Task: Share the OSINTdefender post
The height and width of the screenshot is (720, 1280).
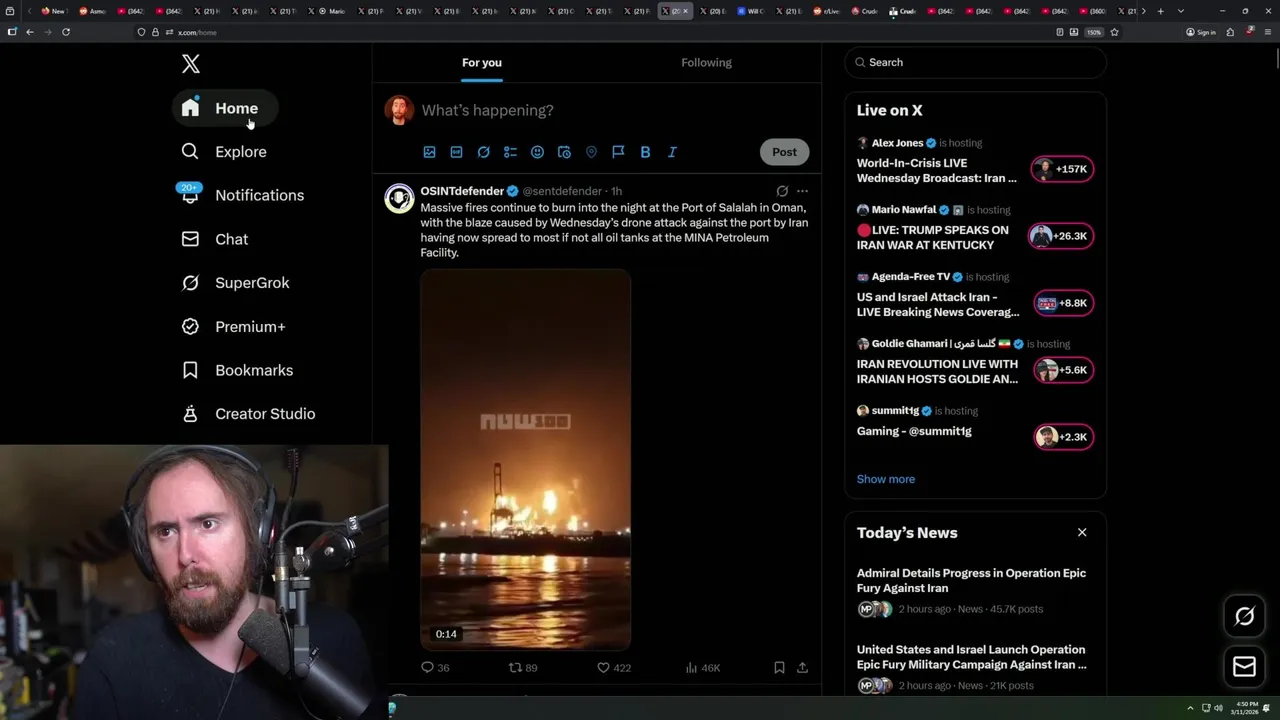Action: pyautogui.click(x=802, y=667)
